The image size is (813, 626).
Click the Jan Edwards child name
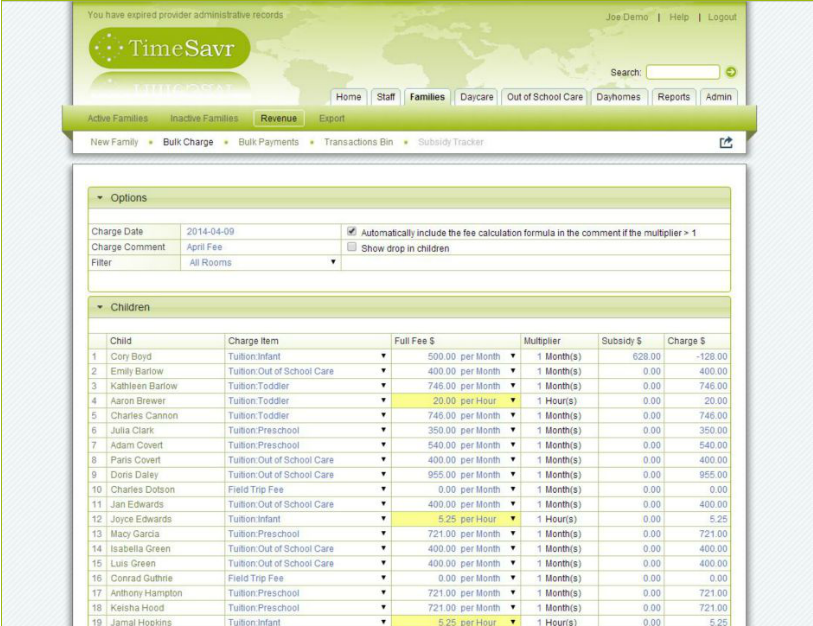point(137,504)
